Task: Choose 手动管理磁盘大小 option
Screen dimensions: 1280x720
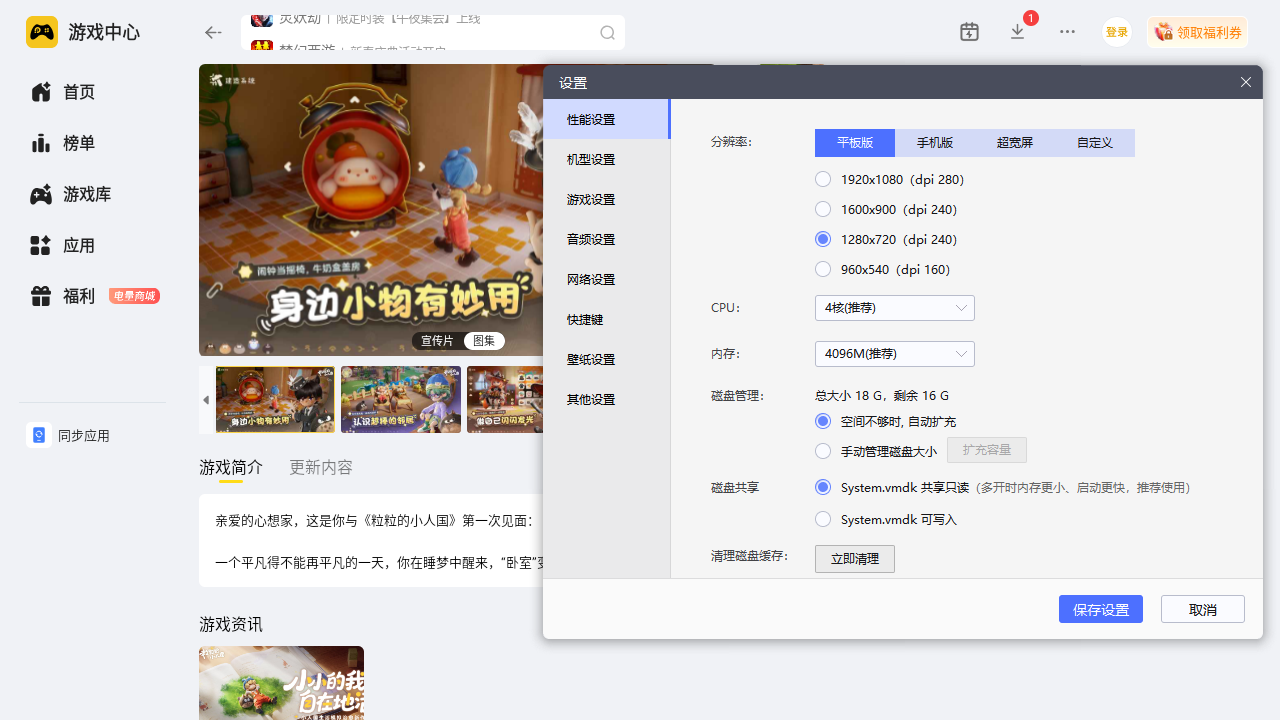Action: [x=823, y=452]
